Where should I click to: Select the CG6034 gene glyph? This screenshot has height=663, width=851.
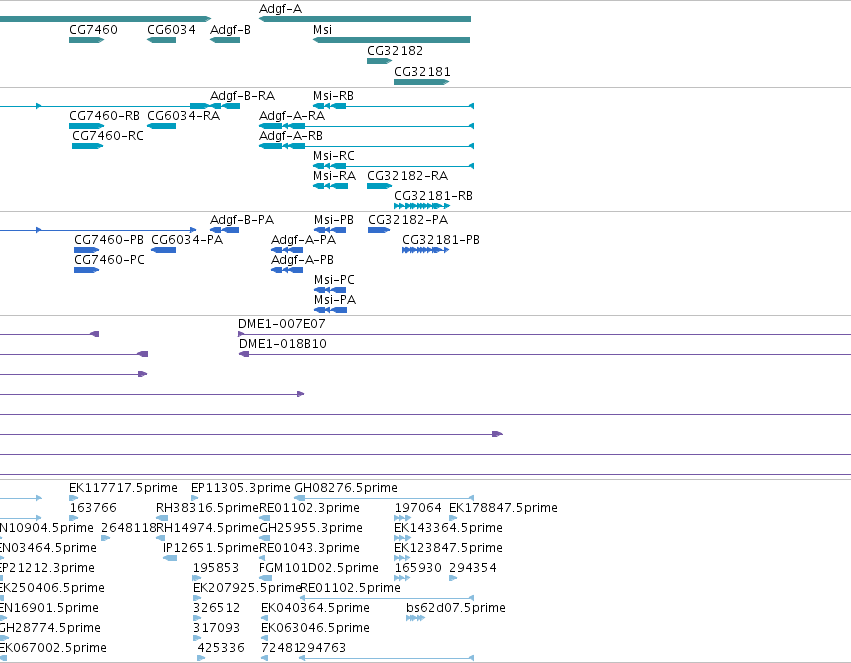tap(161, 40)
